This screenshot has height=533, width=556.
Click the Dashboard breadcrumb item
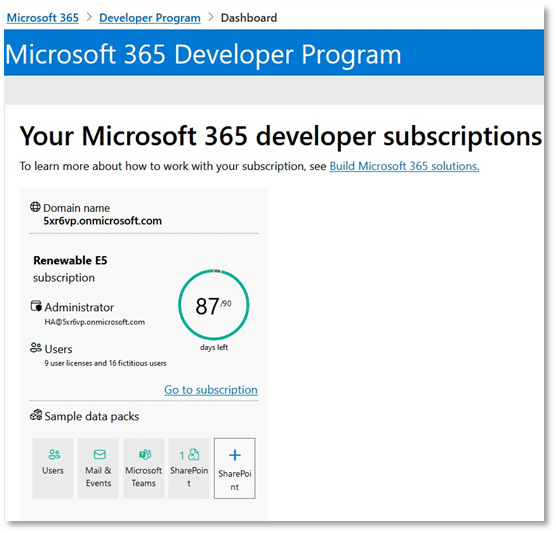coord(249,18)
